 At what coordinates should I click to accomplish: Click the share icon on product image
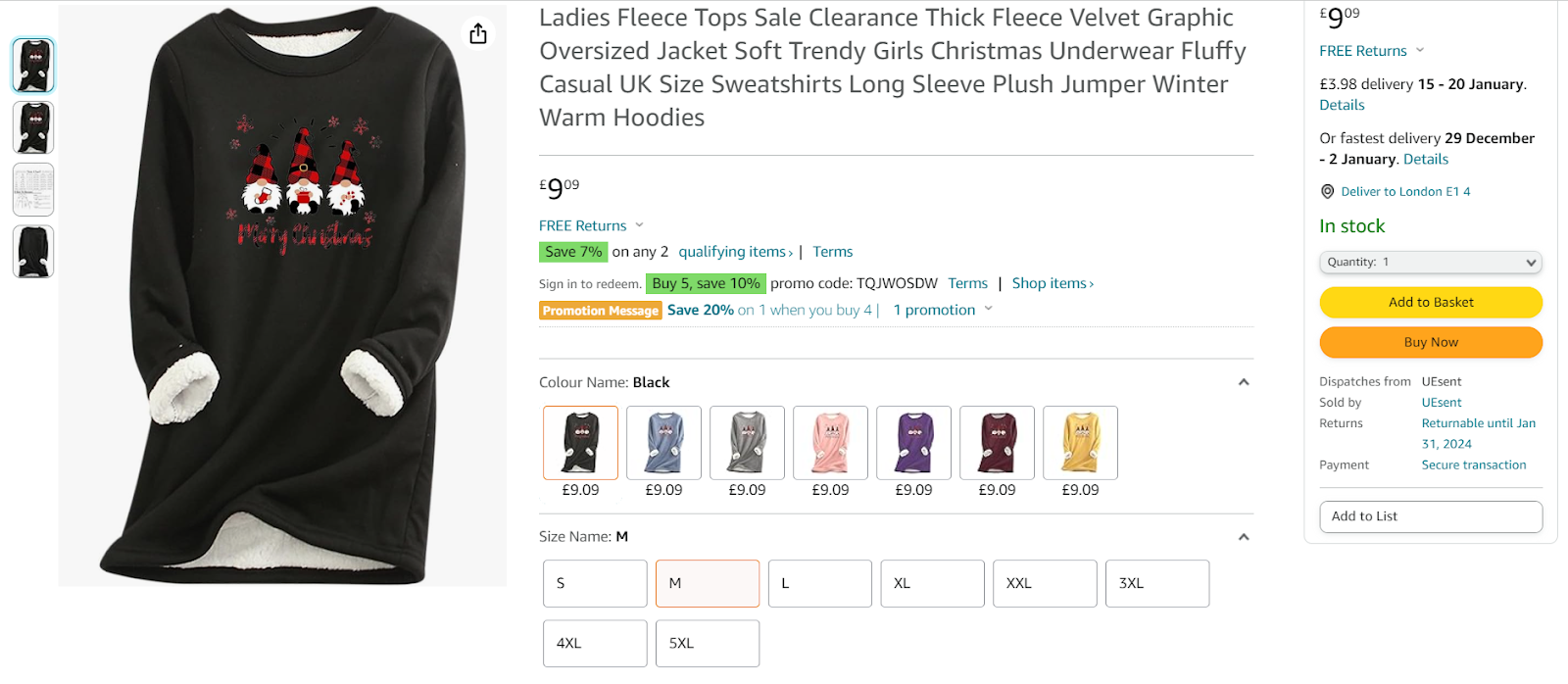pyautogui.click(x=478, y=34)
